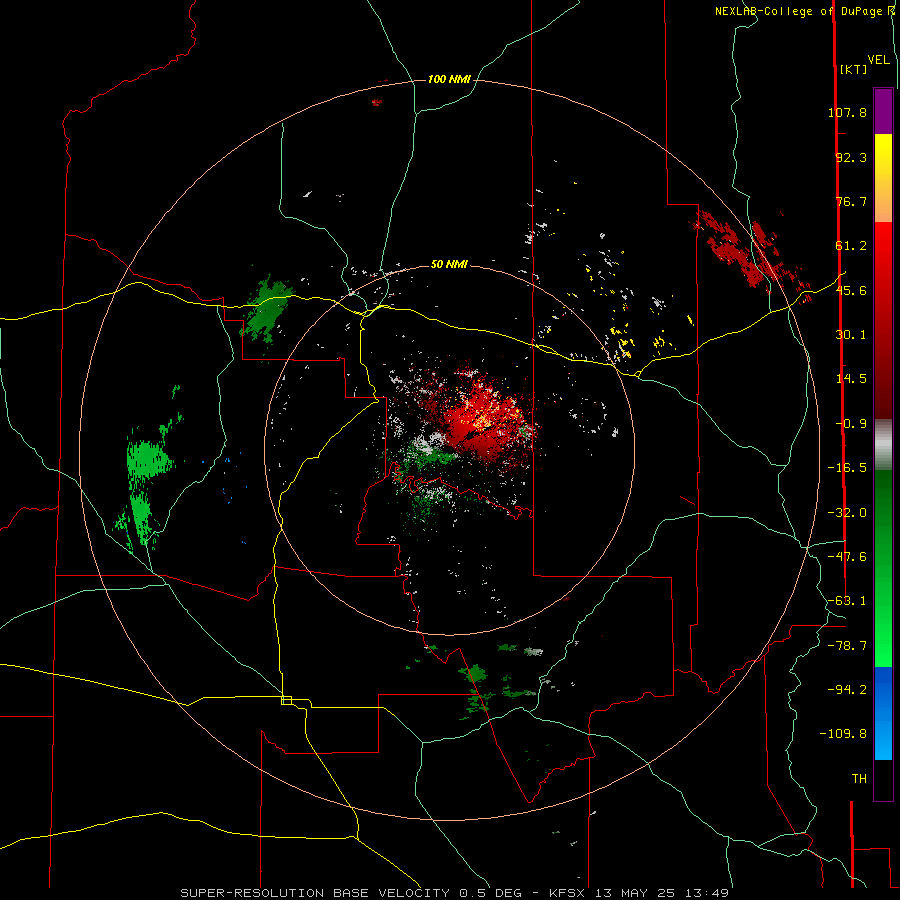Pick the purple segment of the velocity color bar
This screenshot has width=900, height=900.
883,112
